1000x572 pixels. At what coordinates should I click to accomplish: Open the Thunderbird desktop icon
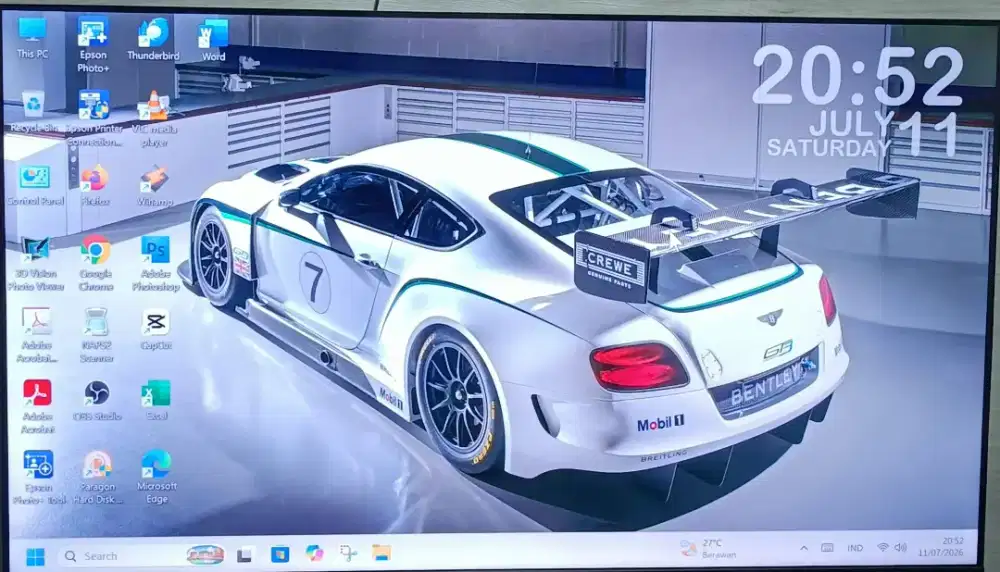point(153,40)
